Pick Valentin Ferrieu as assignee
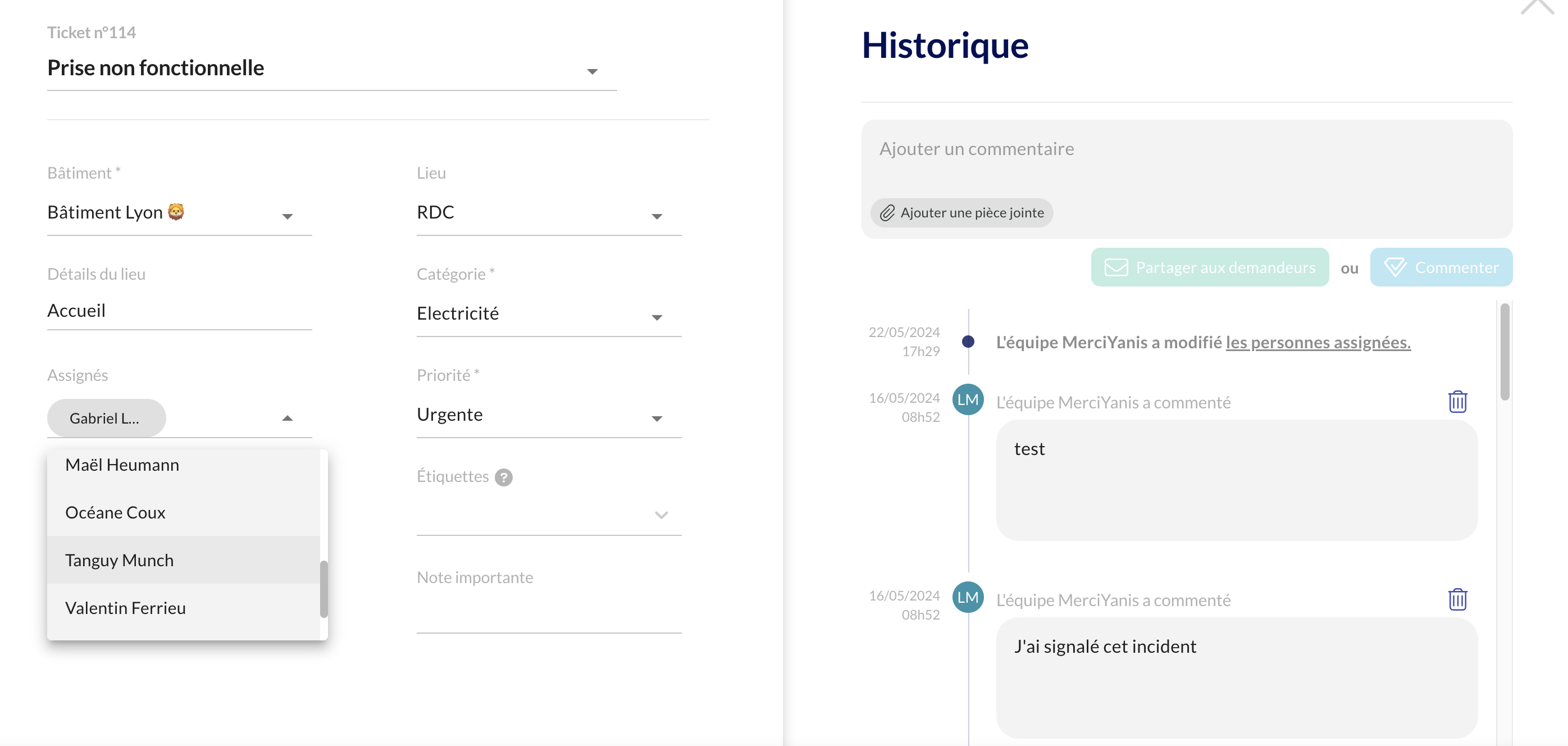This screenshot has height=746, width=1568. 125,608
